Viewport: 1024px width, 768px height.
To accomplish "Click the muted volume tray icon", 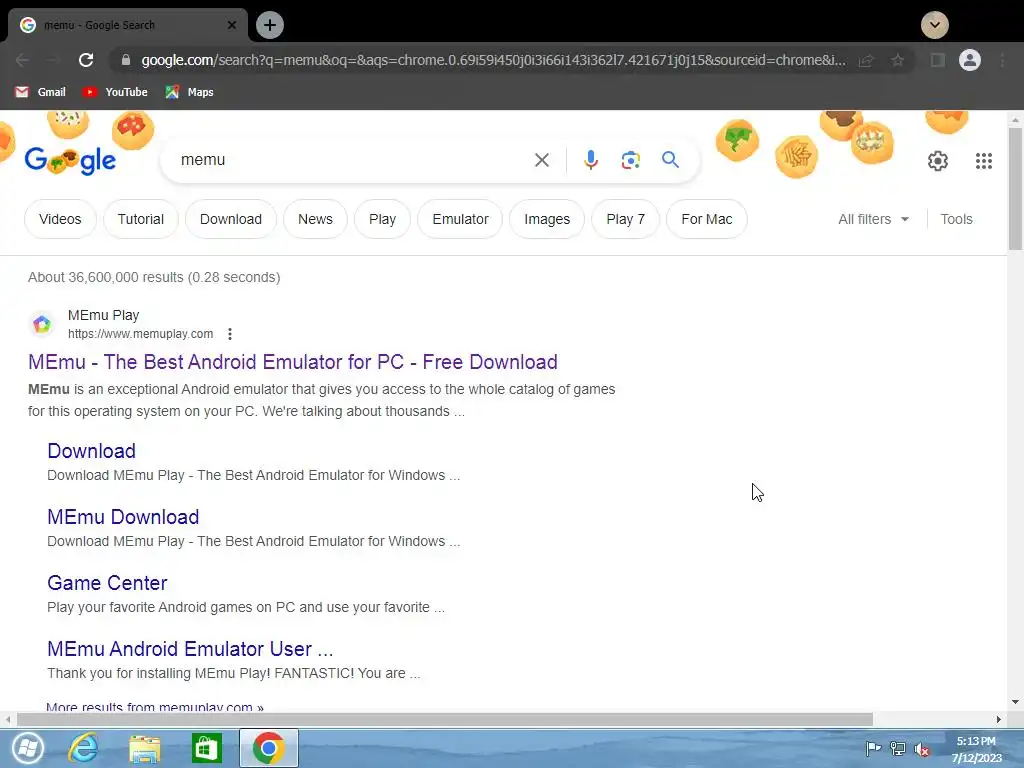I will [921, 749].
